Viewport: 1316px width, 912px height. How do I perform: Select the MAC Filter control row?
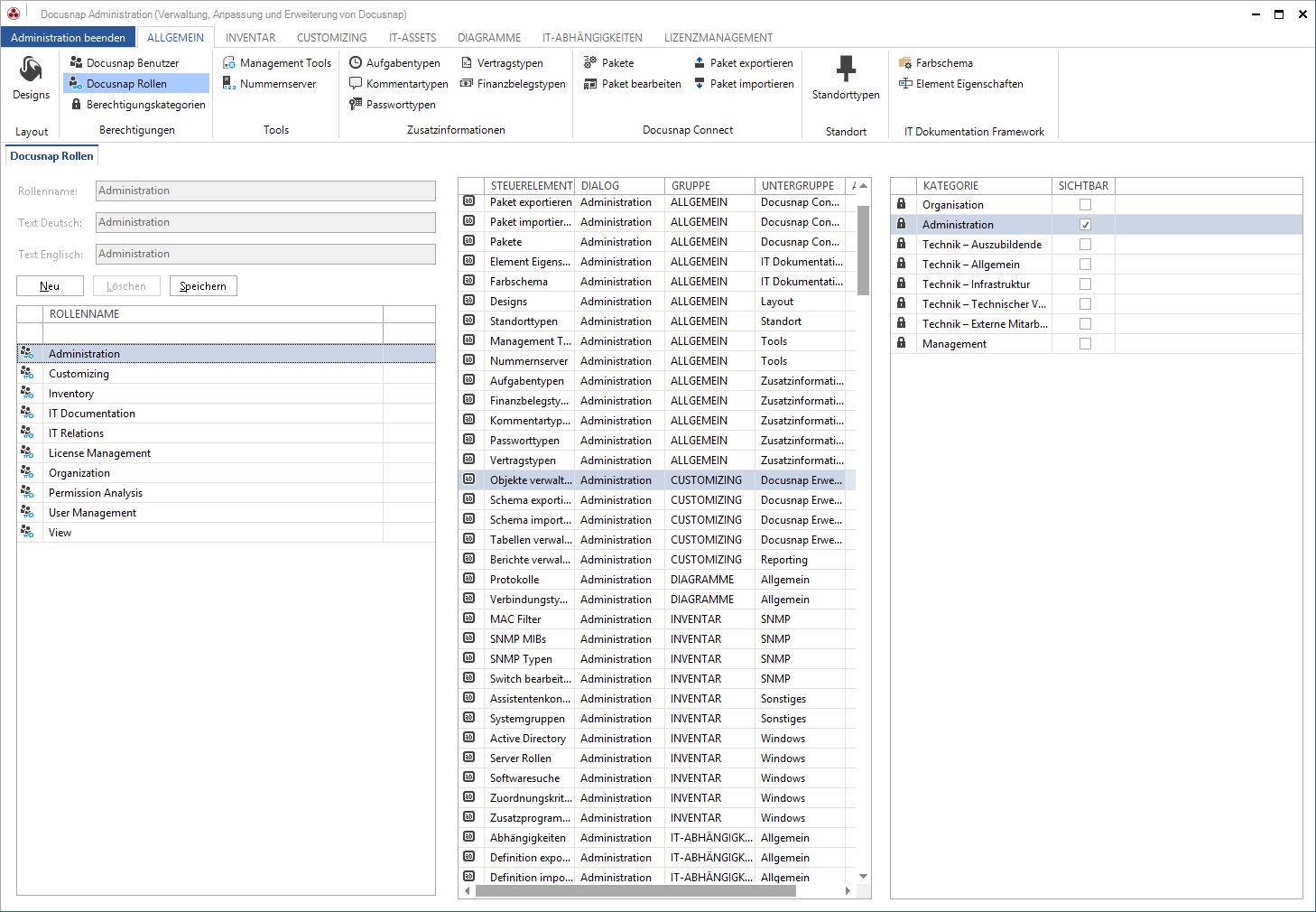point(657,619)
